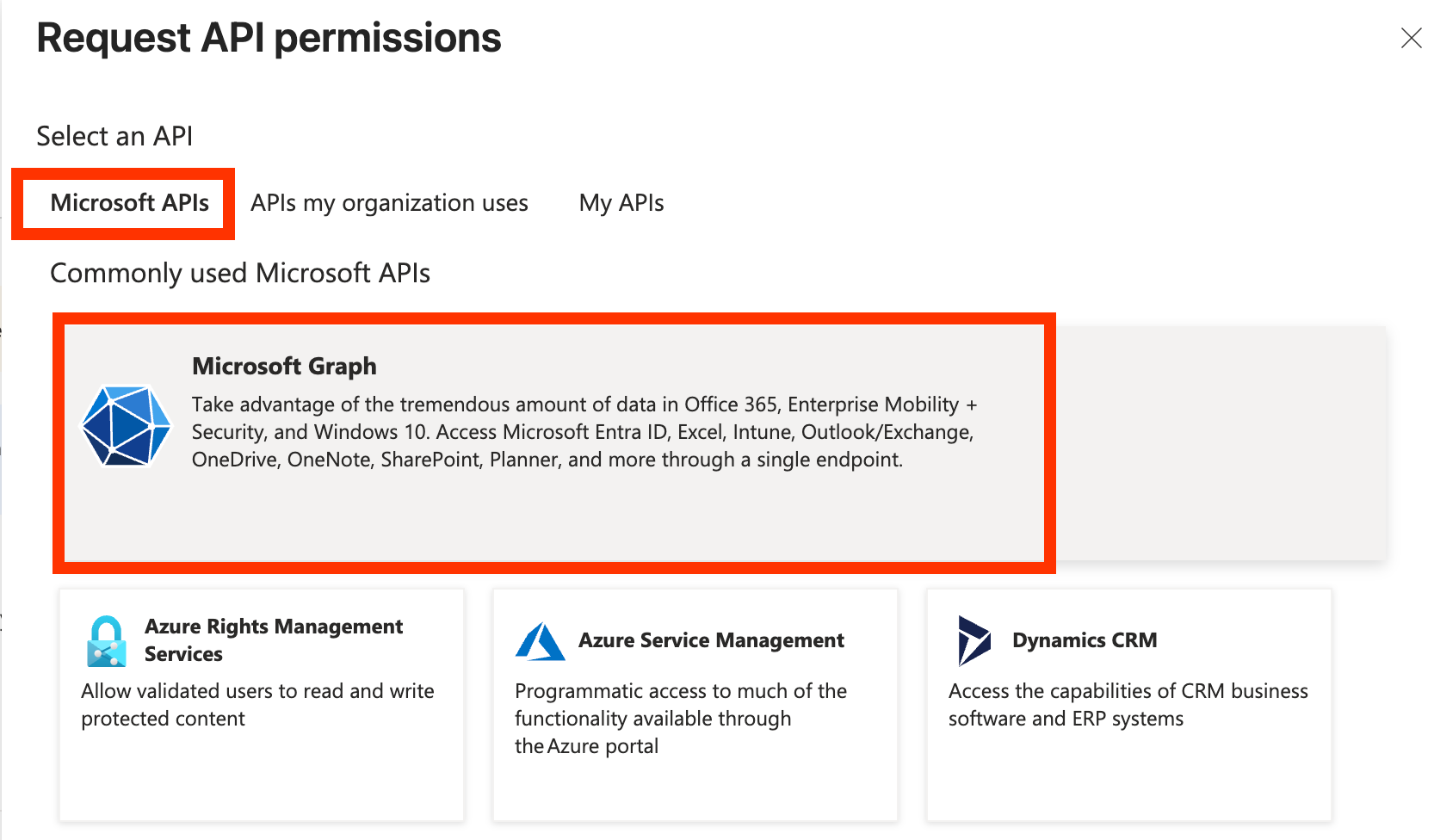
Task: Click 'Programmatic access to much of the' text
Action: click(681, 691)
